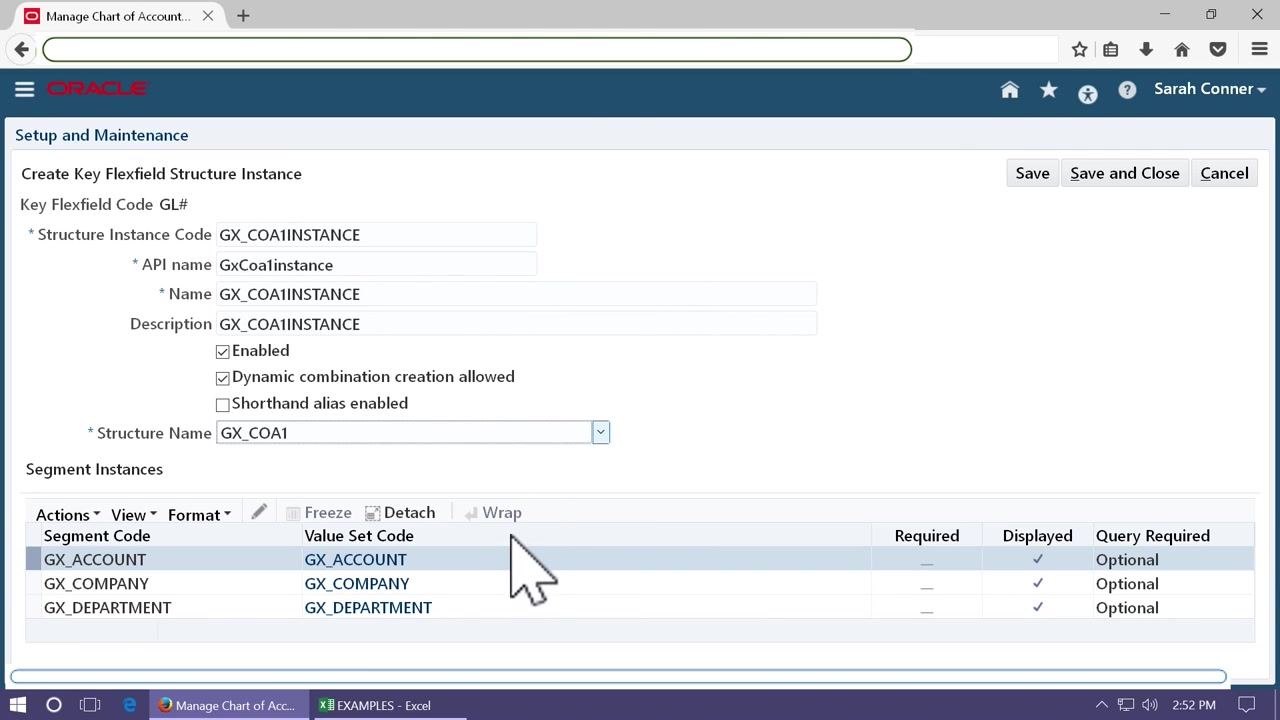Open the Oracle navigator hamburger menu
The height and width of the screenshot is (720, 1280).
tap(25, 89)
